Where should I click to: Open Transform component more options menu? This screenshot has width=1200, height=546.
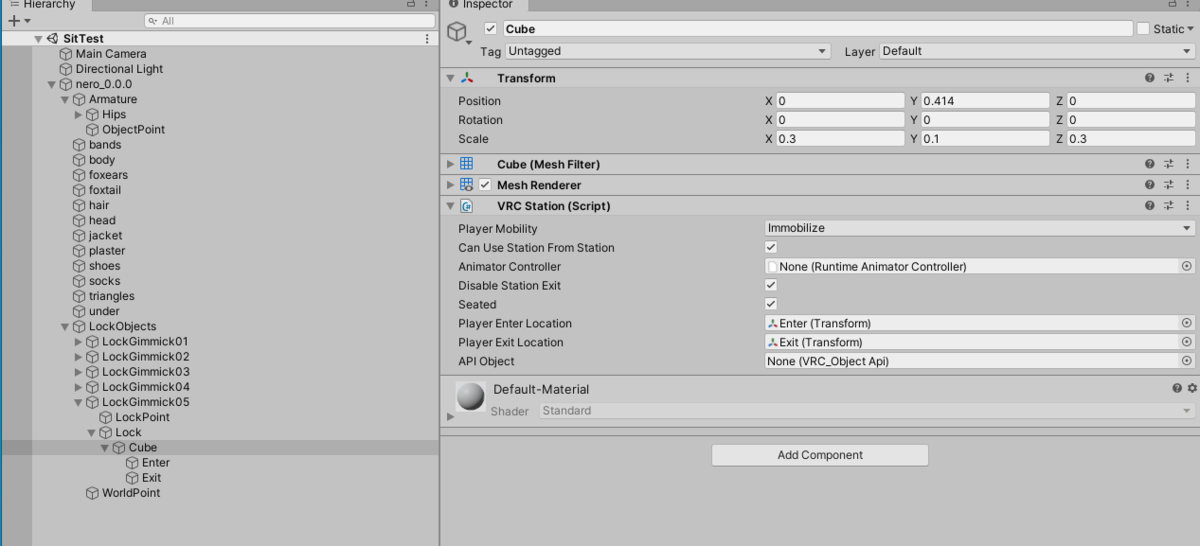point(1188,78)
